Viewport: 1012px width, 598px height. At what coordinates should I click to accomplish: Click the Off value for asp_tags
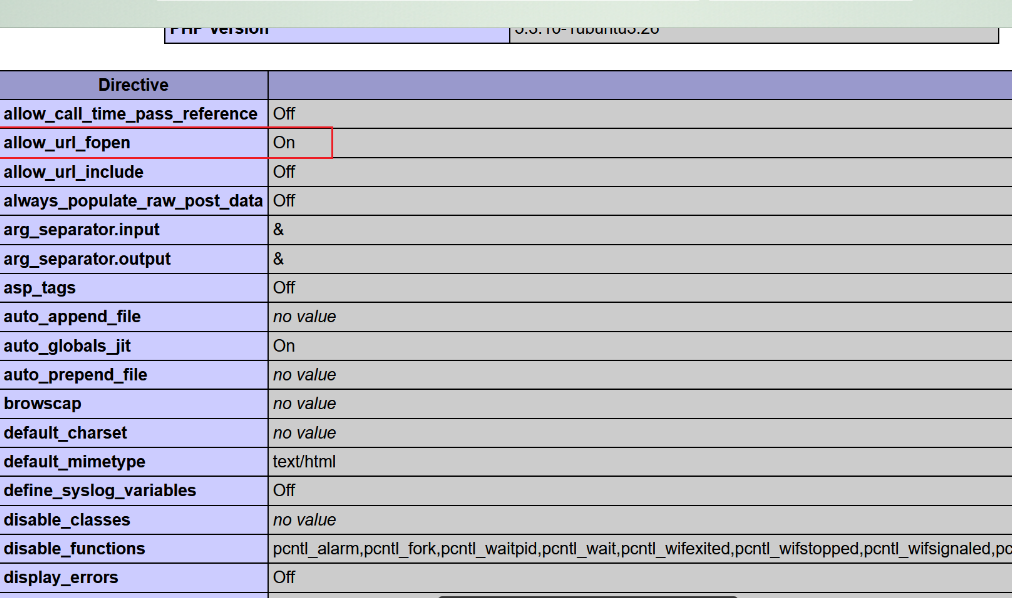(284, 288)
